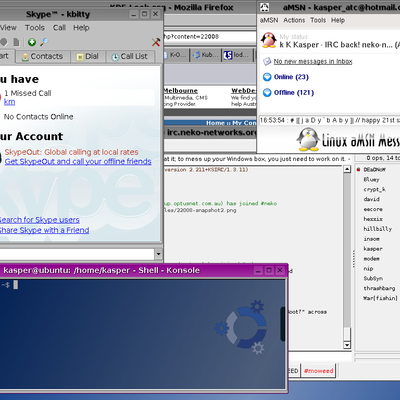The height and width of the screenshot is (400, 400).
Task: Open No new messages in Inbox link
Action: (313, 61)
